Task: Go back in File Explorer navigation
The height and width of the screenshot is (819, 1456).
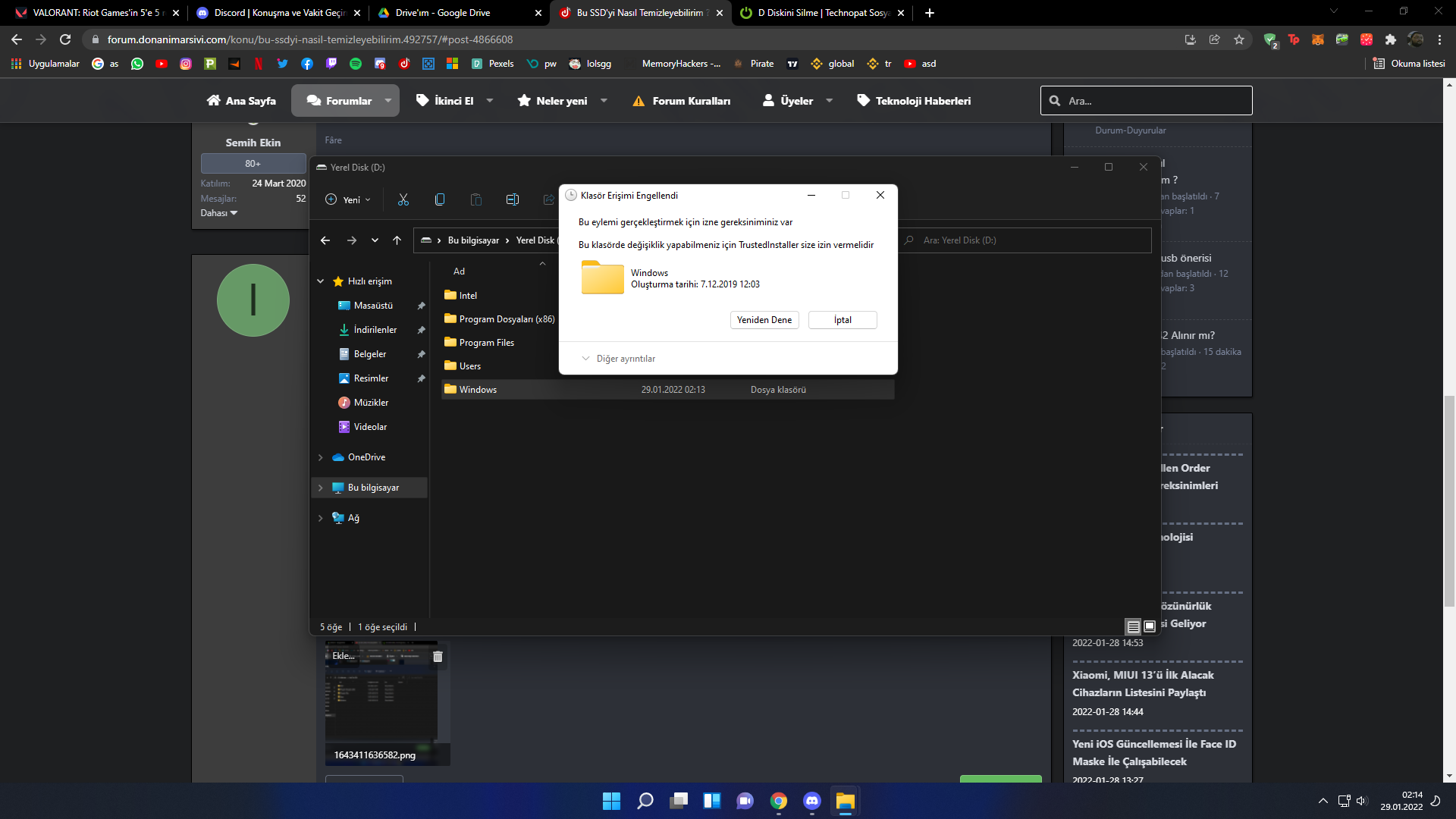Action: point(325,240)
